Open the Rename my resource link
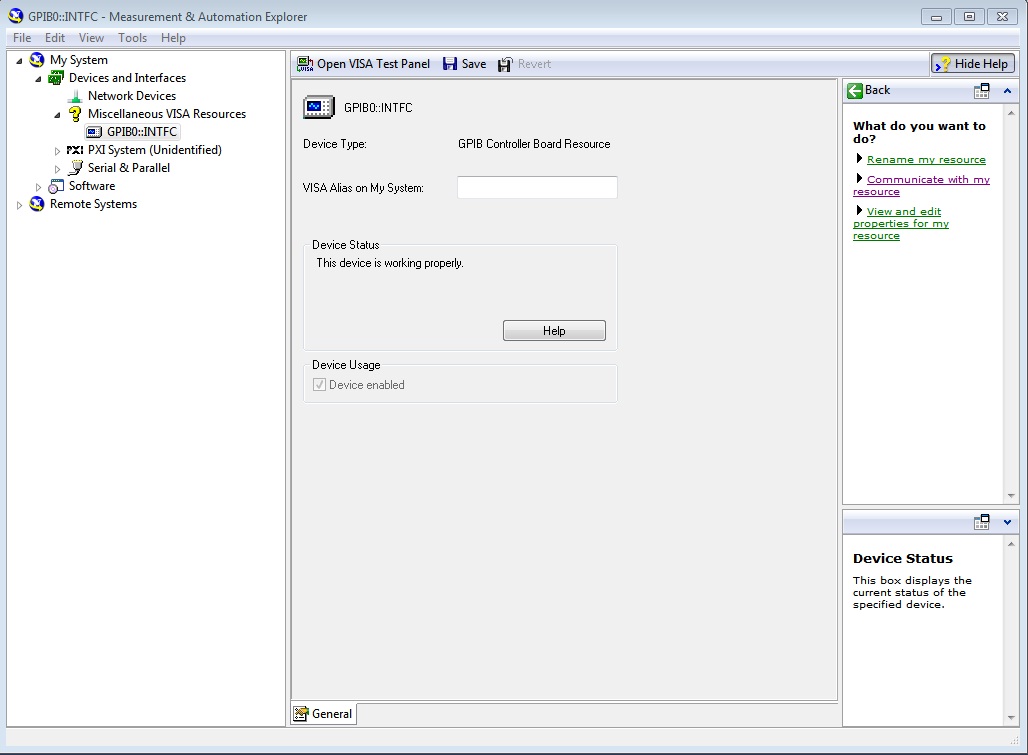1028x755 pixels. point(926,159)
